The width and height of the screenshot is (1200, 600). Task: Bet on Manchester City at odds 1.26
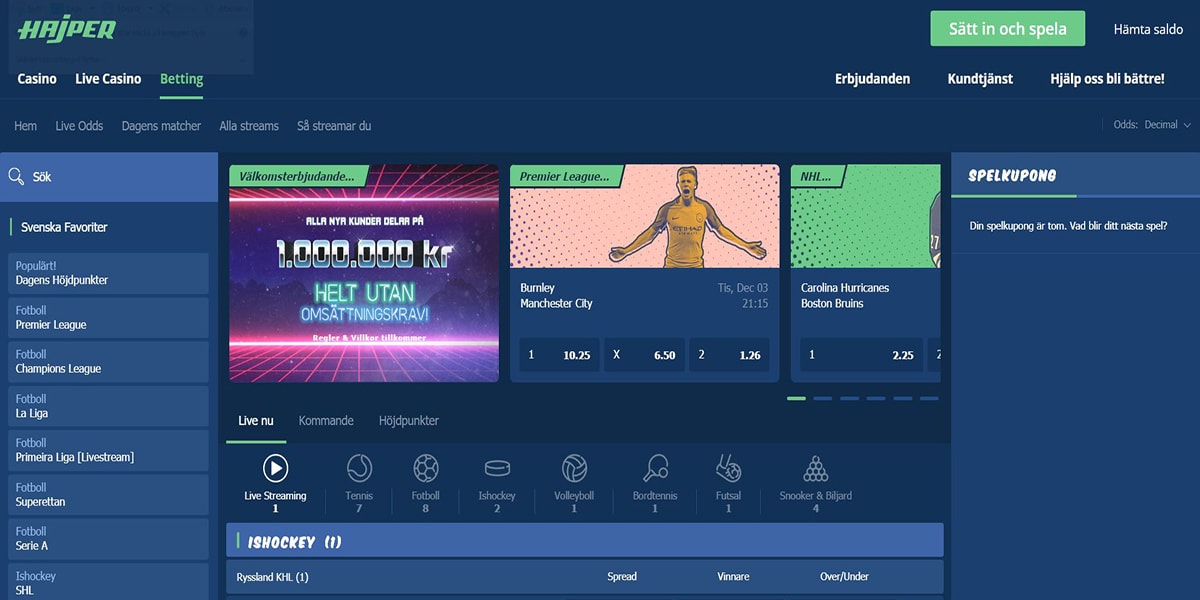tap(729, 354)
